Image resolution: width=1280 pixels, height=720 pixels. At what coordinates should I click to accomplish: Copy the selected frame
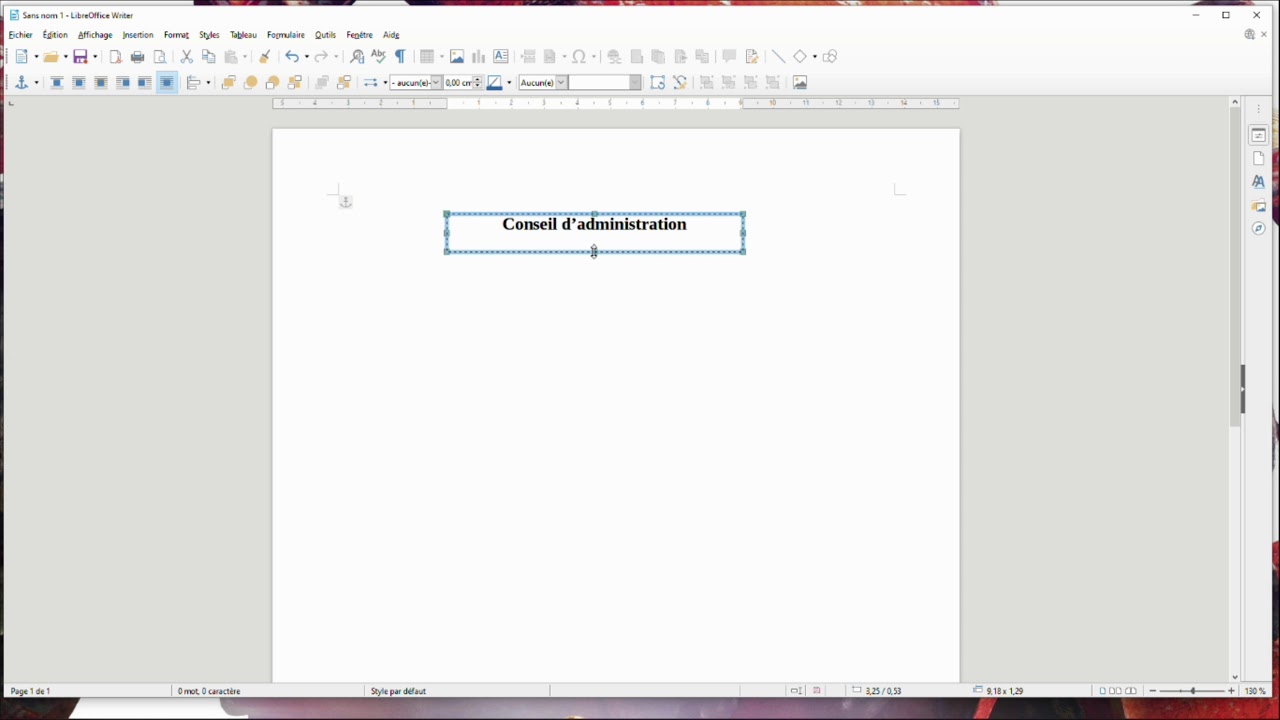(x=208, y=57)
